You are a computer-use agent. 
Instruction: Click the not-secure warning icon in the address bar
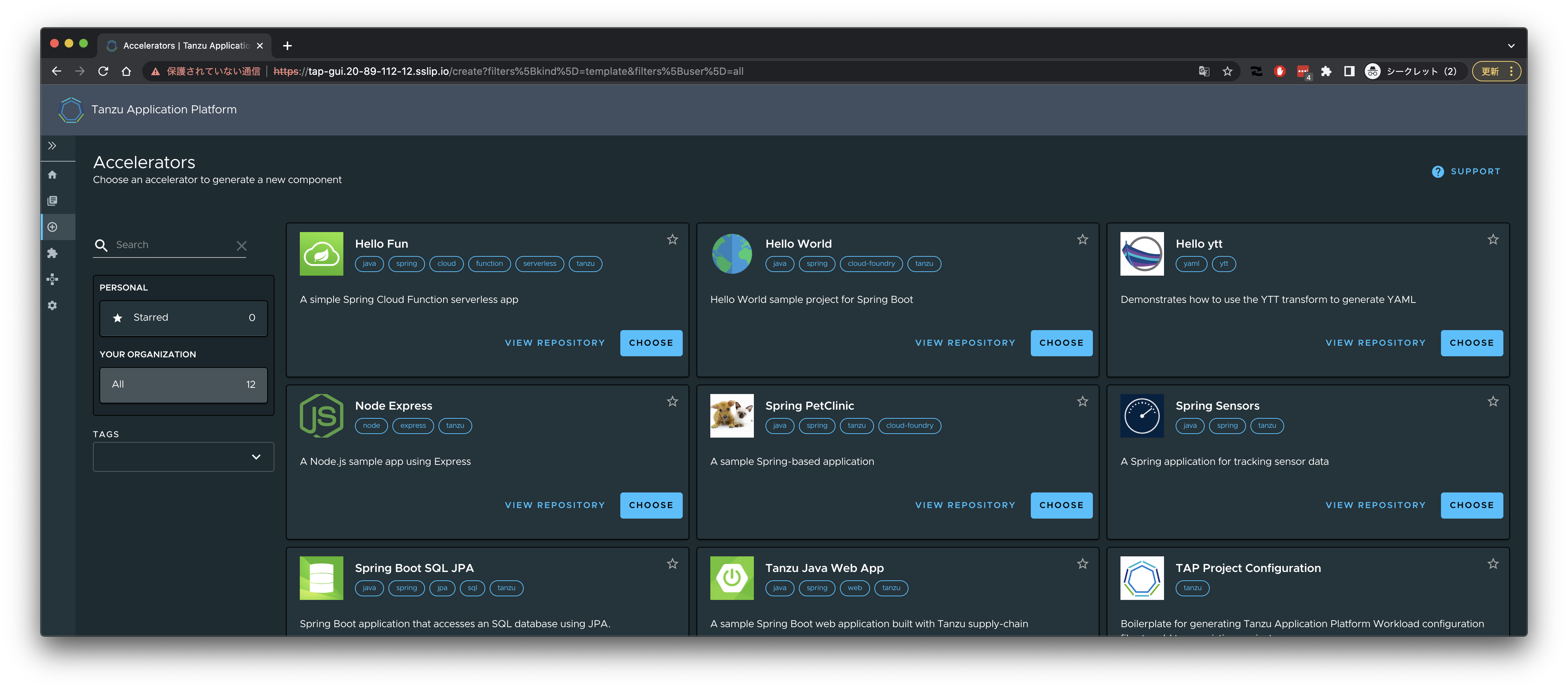coord(156,71)
